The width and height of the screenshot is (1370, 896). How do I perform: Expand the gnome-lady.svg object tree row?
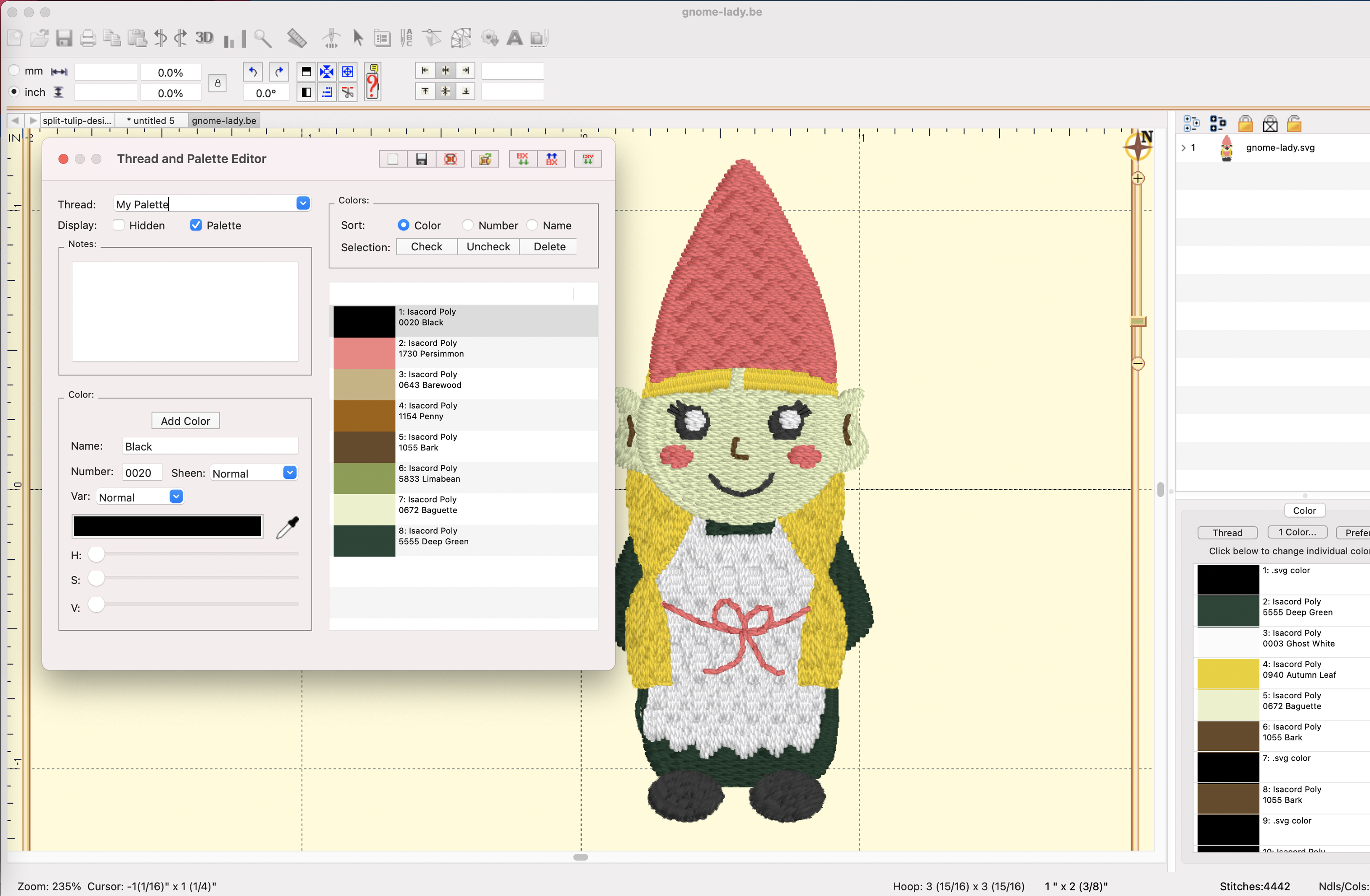click(x=1183, y=148)
